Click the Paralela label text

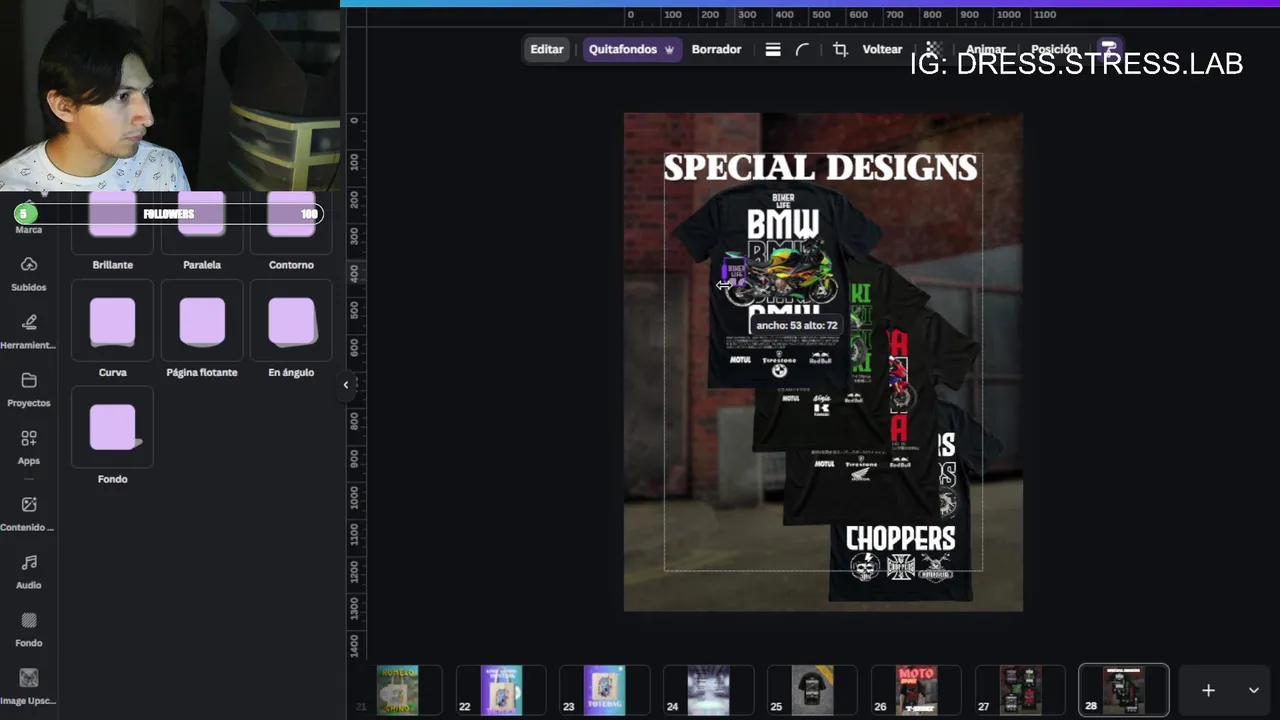click(202, 265)
